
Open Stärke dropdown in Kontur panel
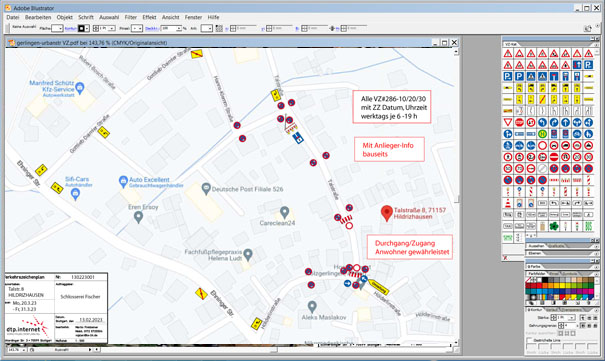[572, 317]
